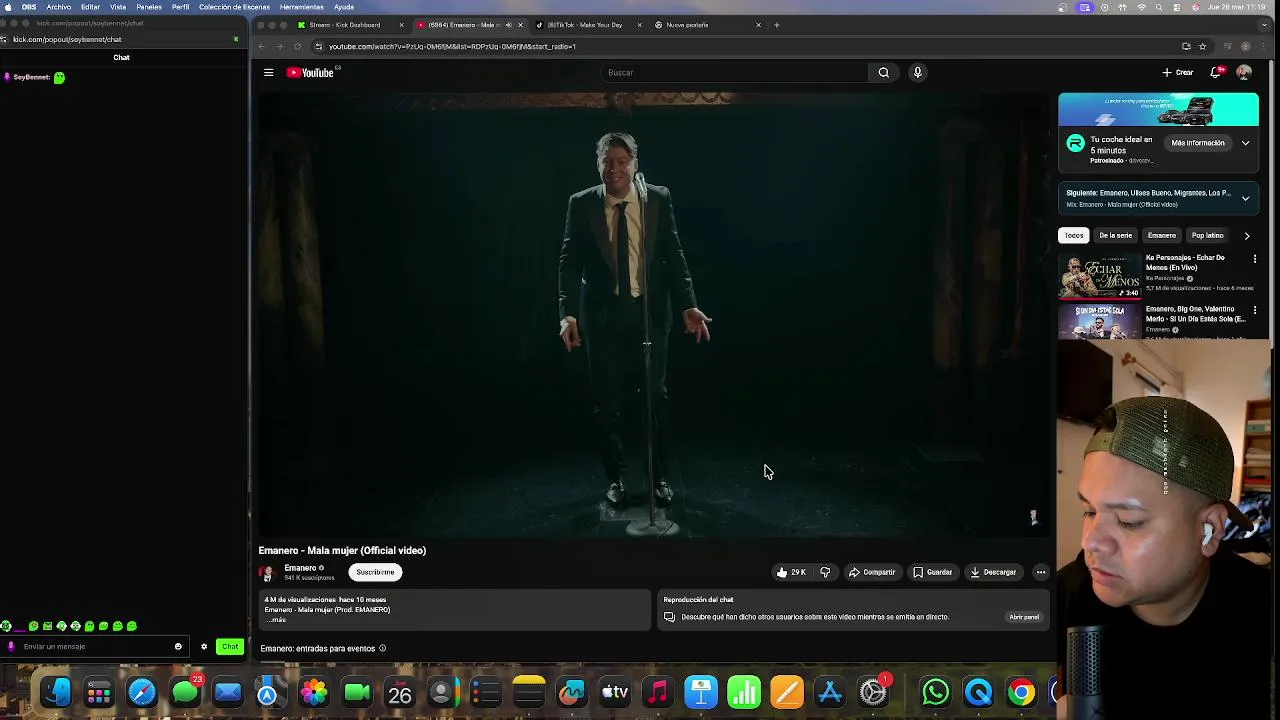
Task: Click the Buscar search field
Action: click(x=735, y=72)
